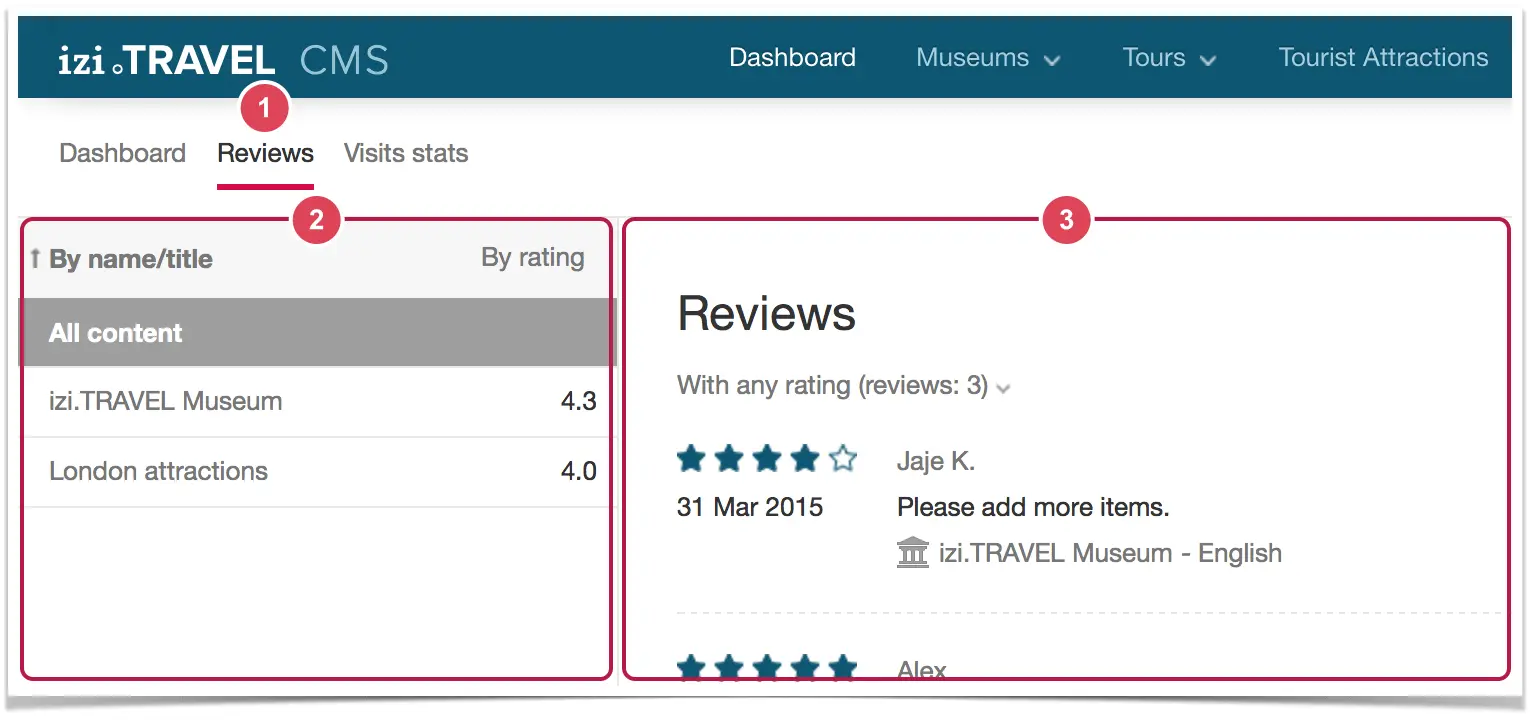Open the 'With any rating' filter dropdown

pos(844,385)
